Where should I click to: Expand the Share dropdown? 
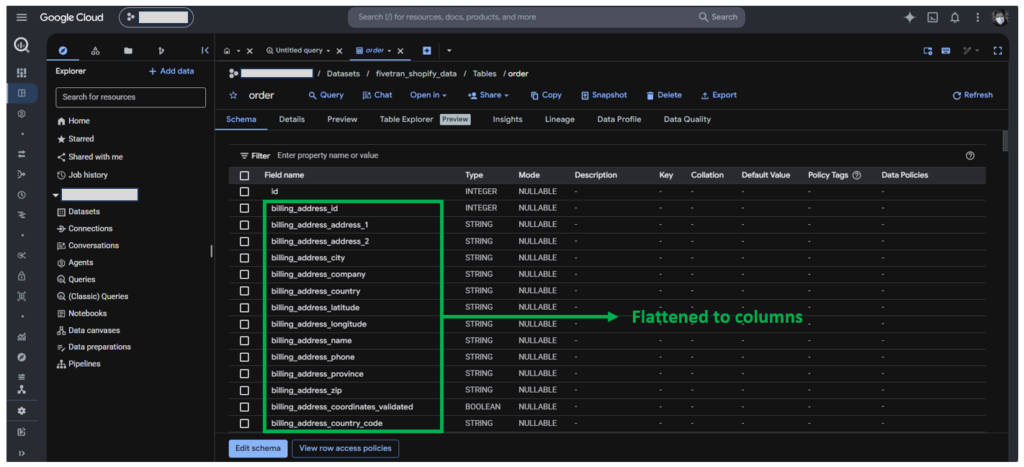[488, 95]
